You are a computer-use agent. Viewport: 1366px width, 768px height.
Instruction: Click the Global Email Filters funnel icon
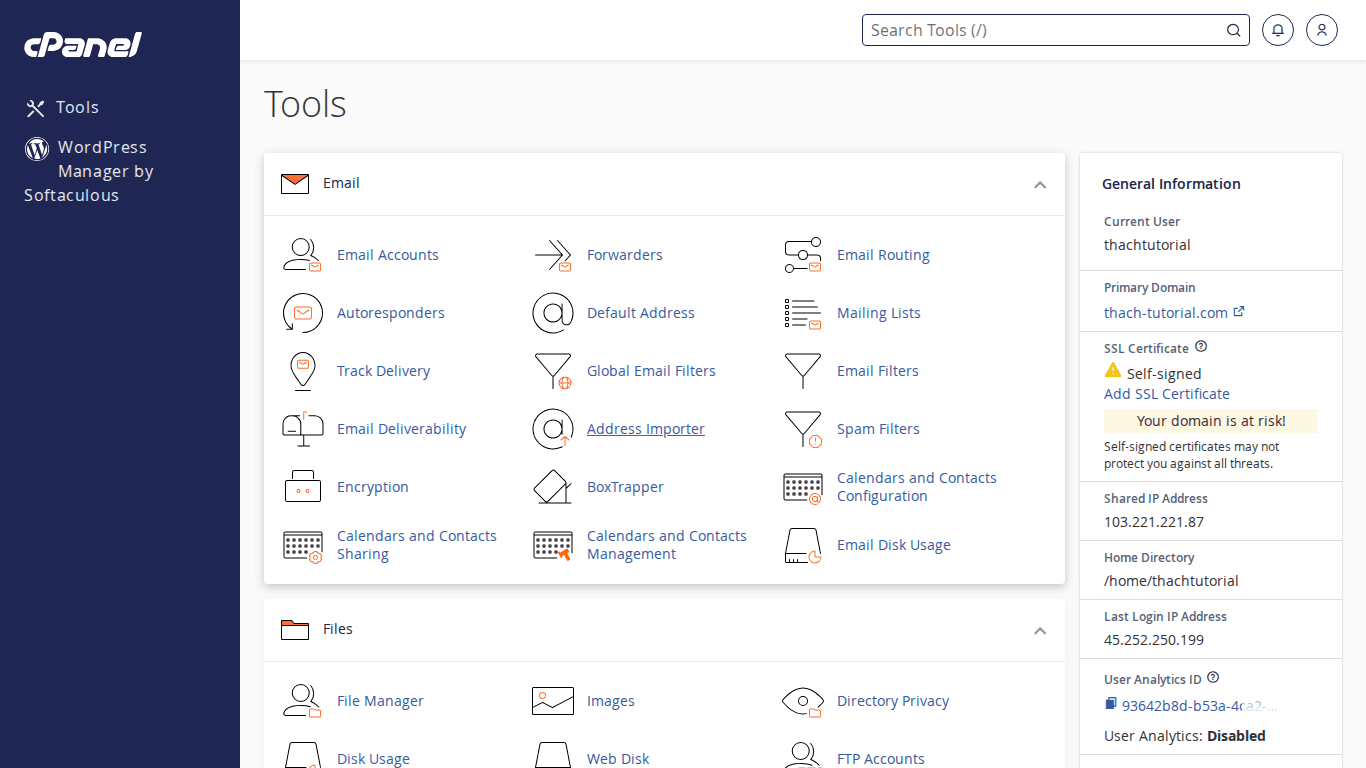pos(552,371)
